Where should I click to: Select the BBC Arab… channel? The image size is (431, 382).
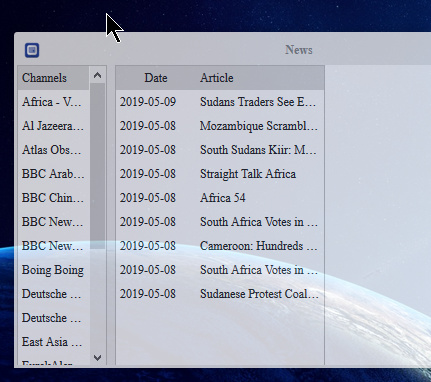(54, 174)
